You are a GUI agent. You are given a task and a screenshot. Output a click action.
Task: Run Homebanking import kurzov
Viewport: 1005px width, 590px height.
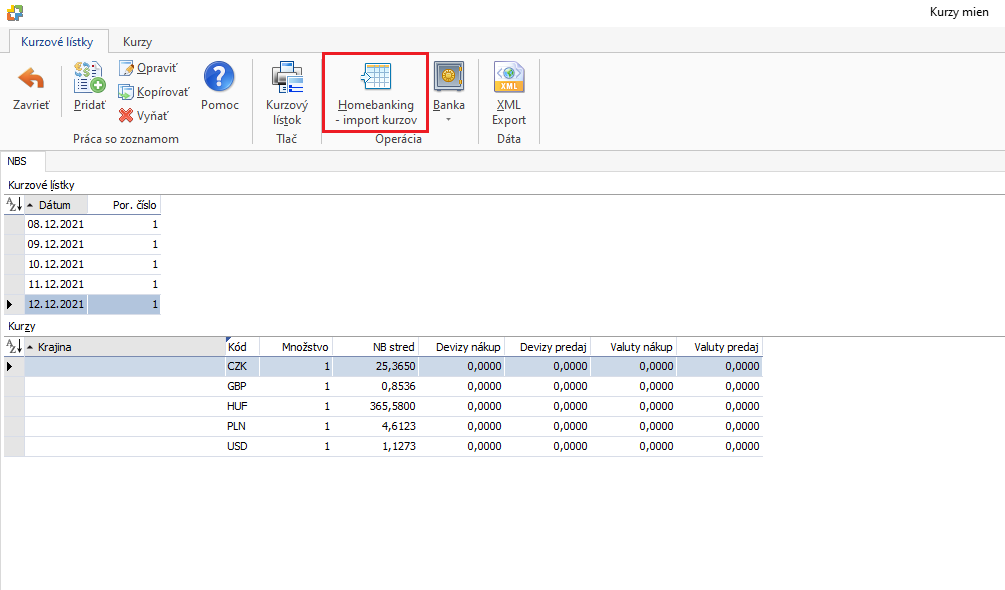click(376, 94)
